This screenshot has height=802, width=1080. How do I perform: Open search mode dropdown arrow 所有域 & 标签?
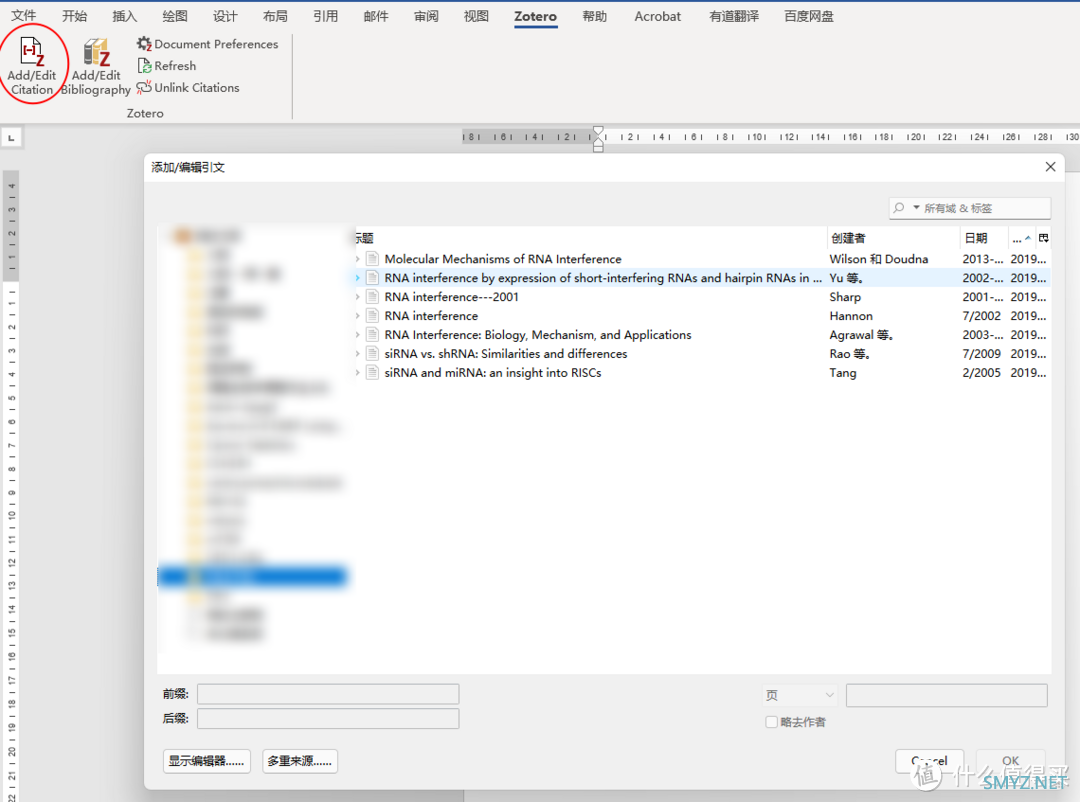click(916, 207)
